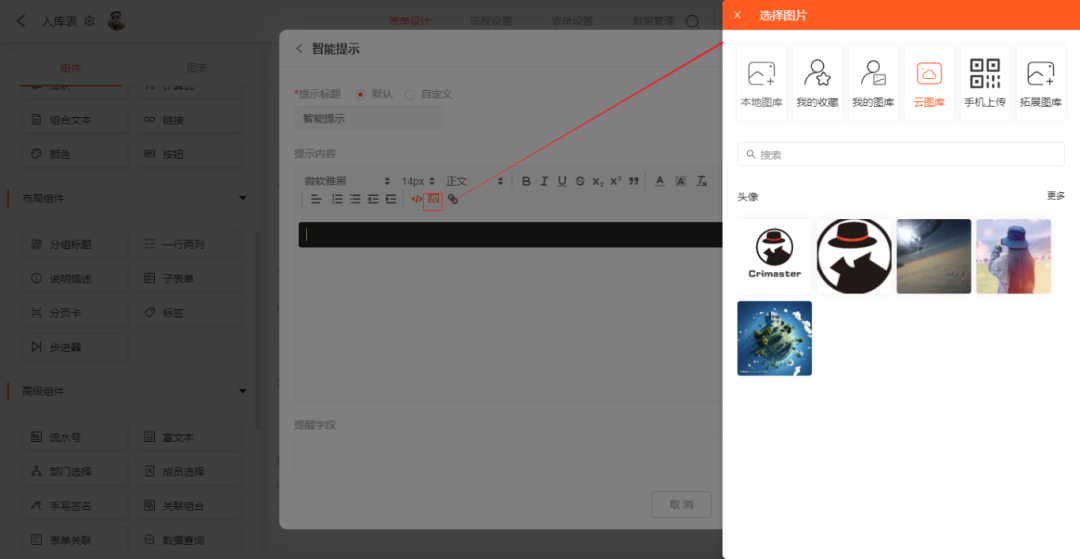This screenshot has height=559, width=1080.
Task: Switch to the 图表 tab
Action: pyautogui.click(x=198, y=67)
